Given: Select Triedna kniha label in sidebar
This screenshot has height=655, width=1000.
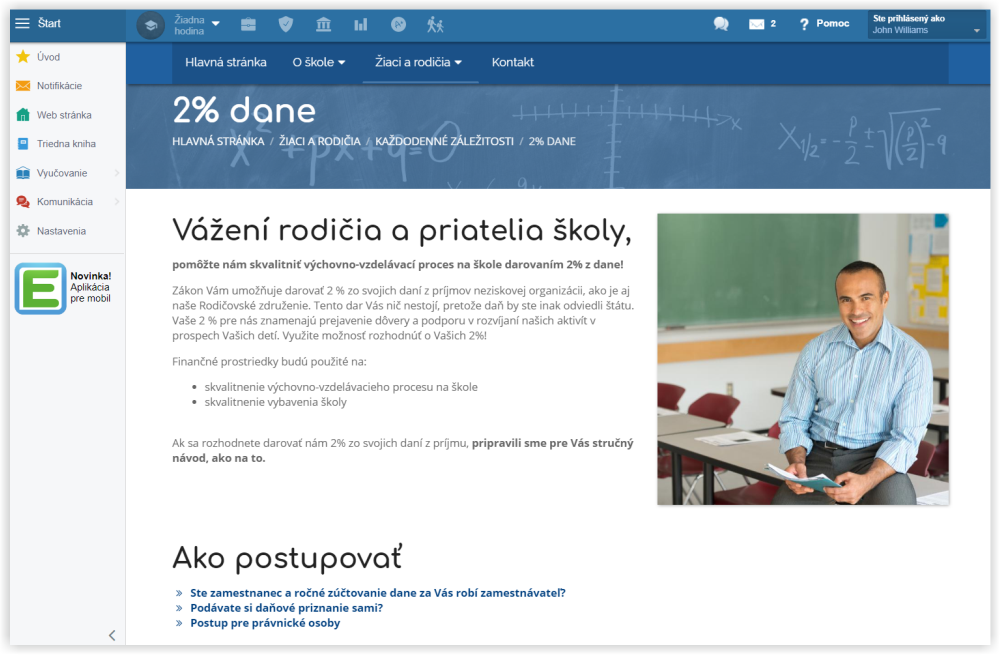Looking at the screenshot, I should (66, 144).
